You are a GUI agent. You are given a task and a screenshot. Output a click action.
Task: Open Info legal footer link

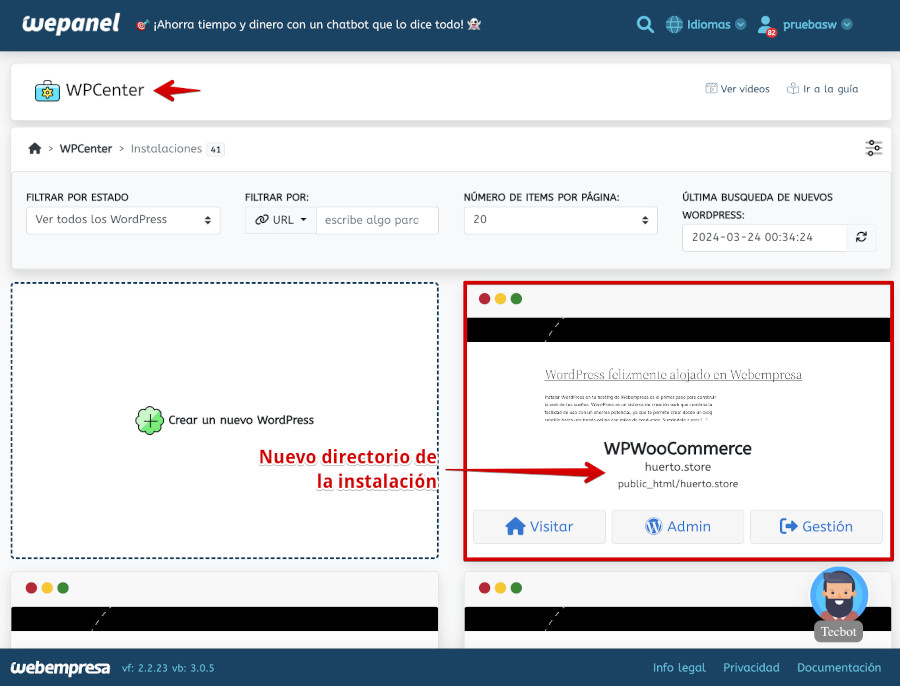pyautogui.click(x=680, y=668)
